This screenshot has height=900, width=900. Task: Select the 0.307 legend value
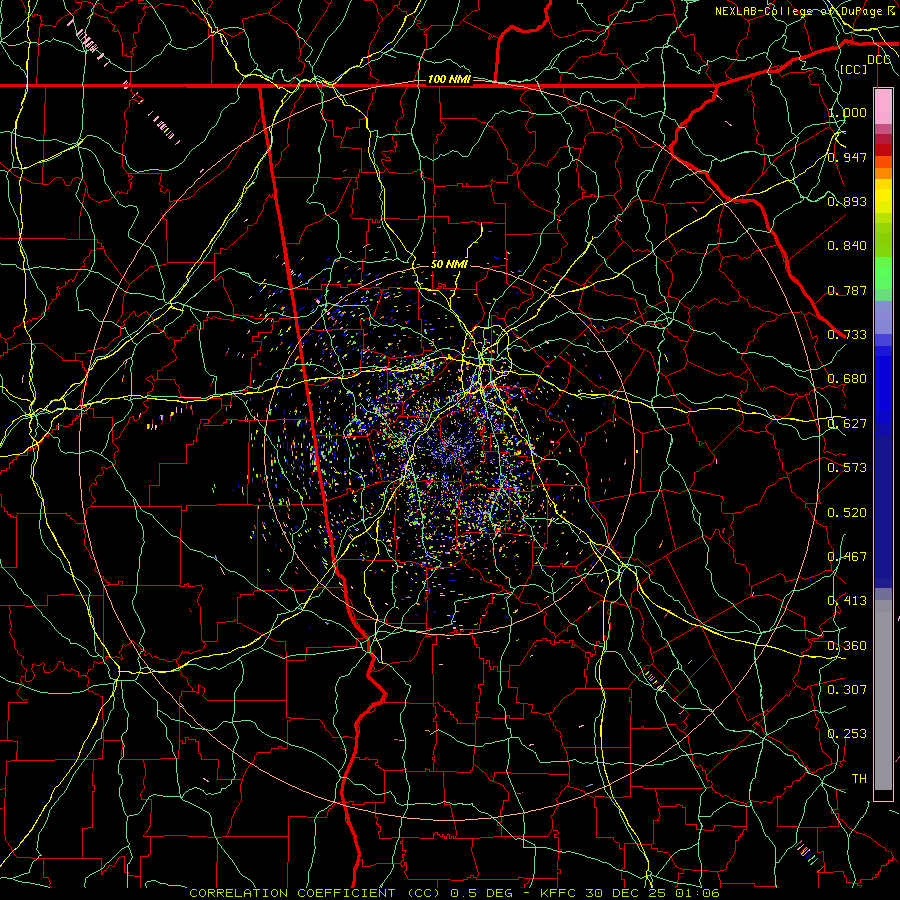click(847, 689)
